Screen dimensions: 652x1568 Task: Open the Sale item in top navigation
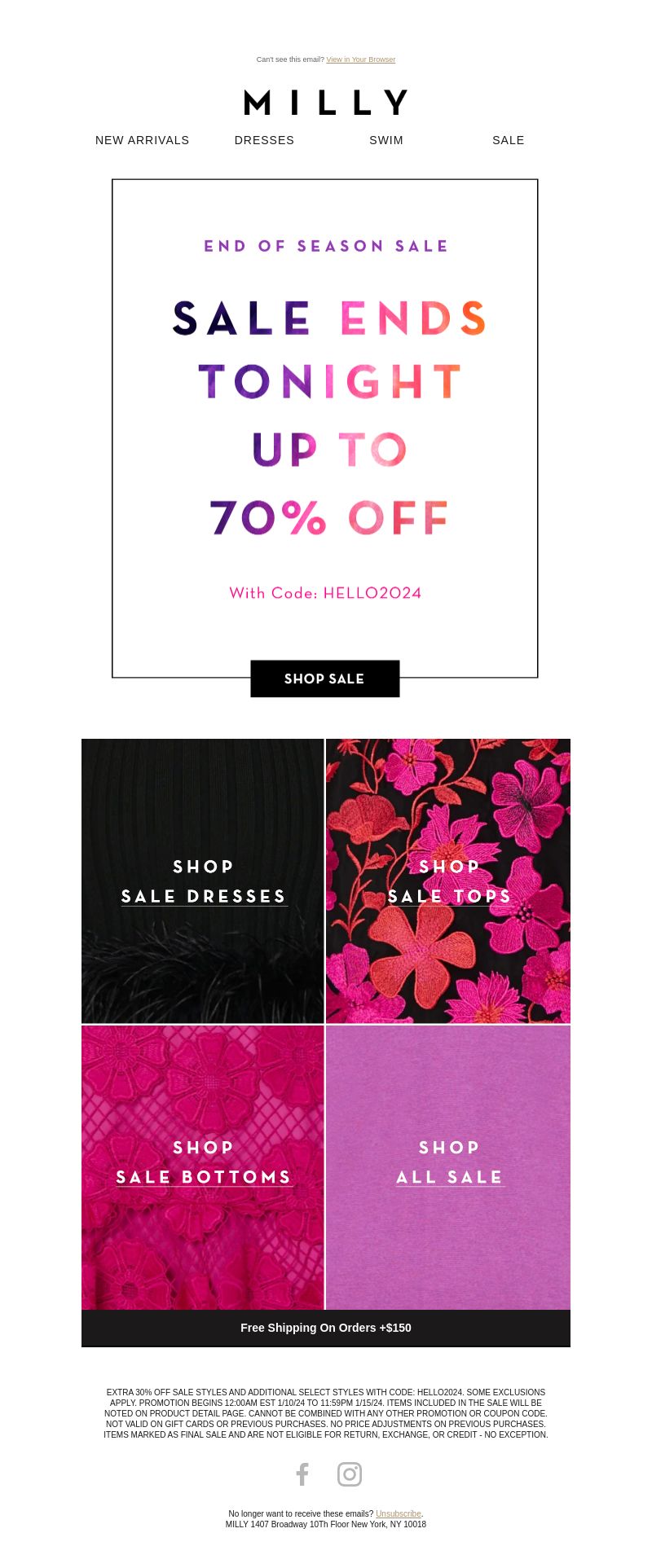click(x=509, y=140)
